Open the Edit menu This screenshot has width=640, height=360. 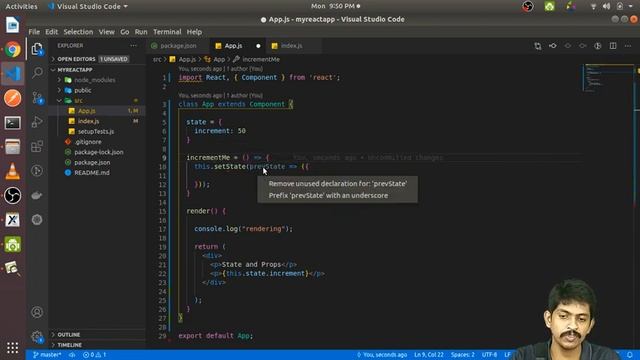[51, 32]
